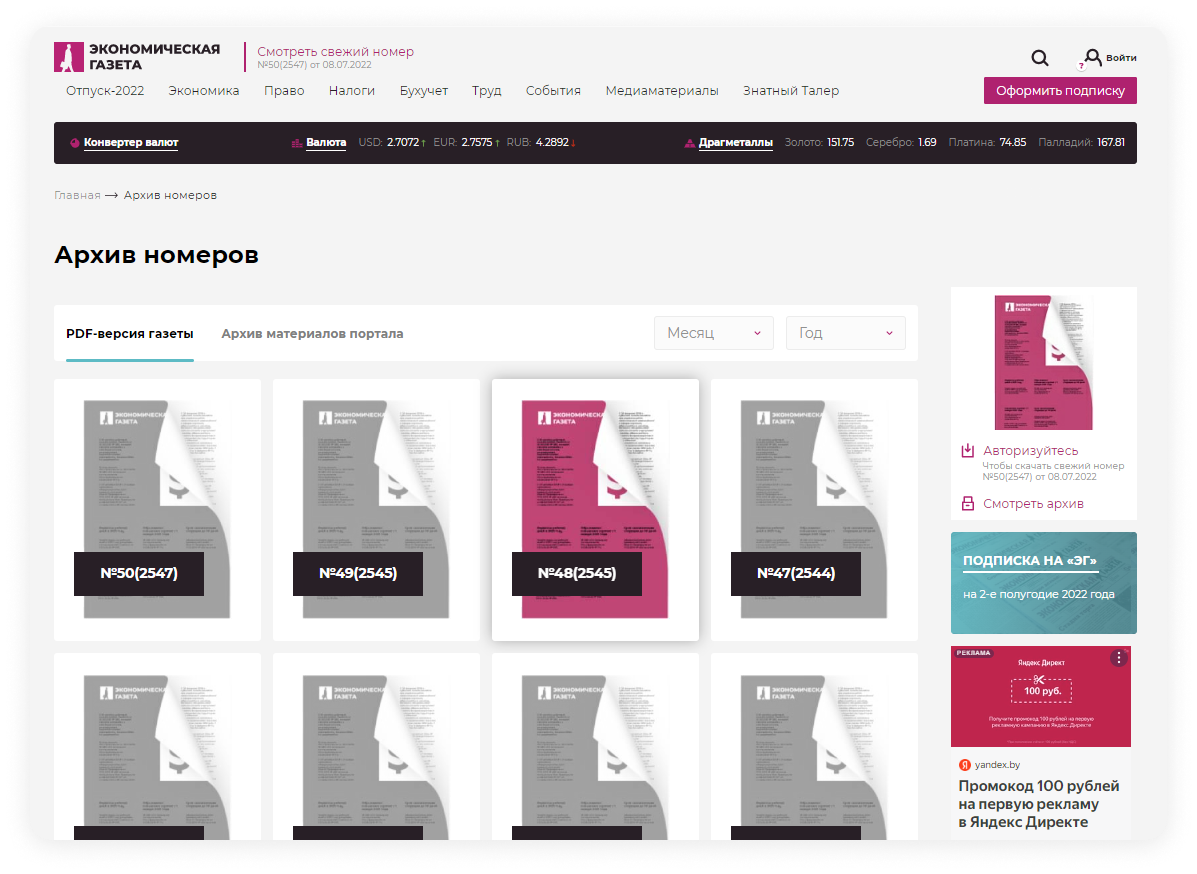Expand the Месяц dropdown

click(x=713, y=333)
